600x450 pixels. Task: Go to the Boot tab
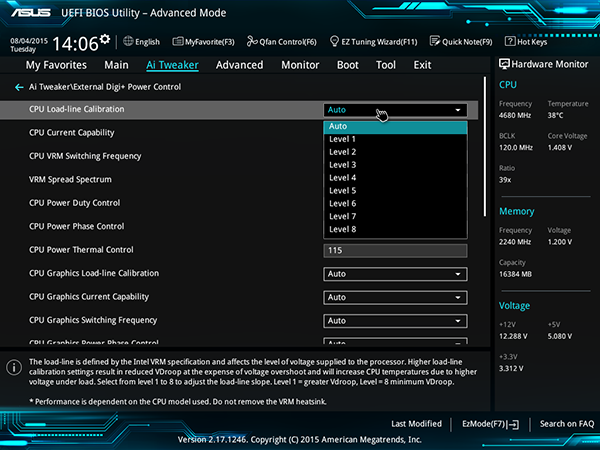click(347, 65)
